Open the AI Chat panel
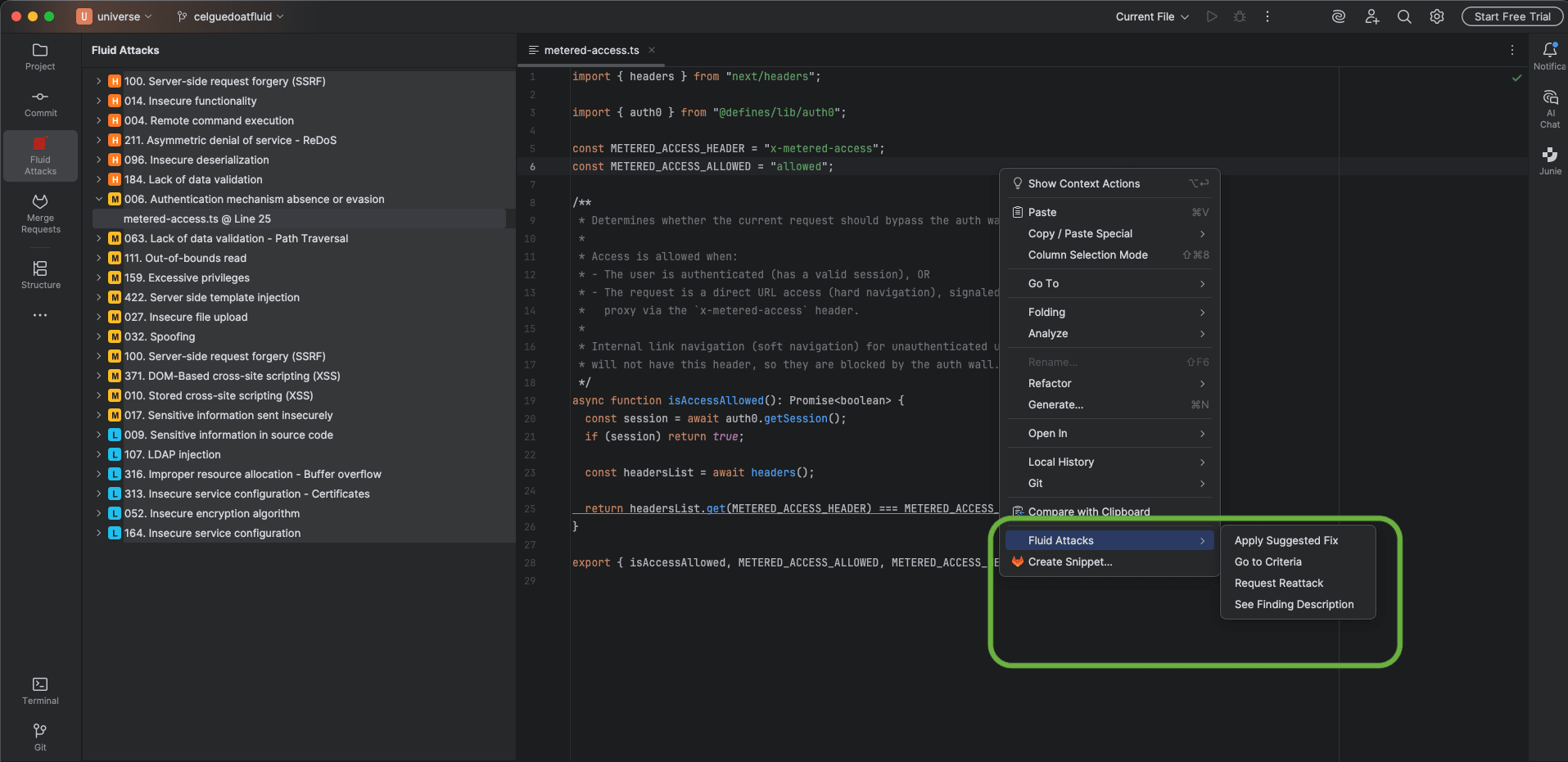 click(x=1550, y=109)
